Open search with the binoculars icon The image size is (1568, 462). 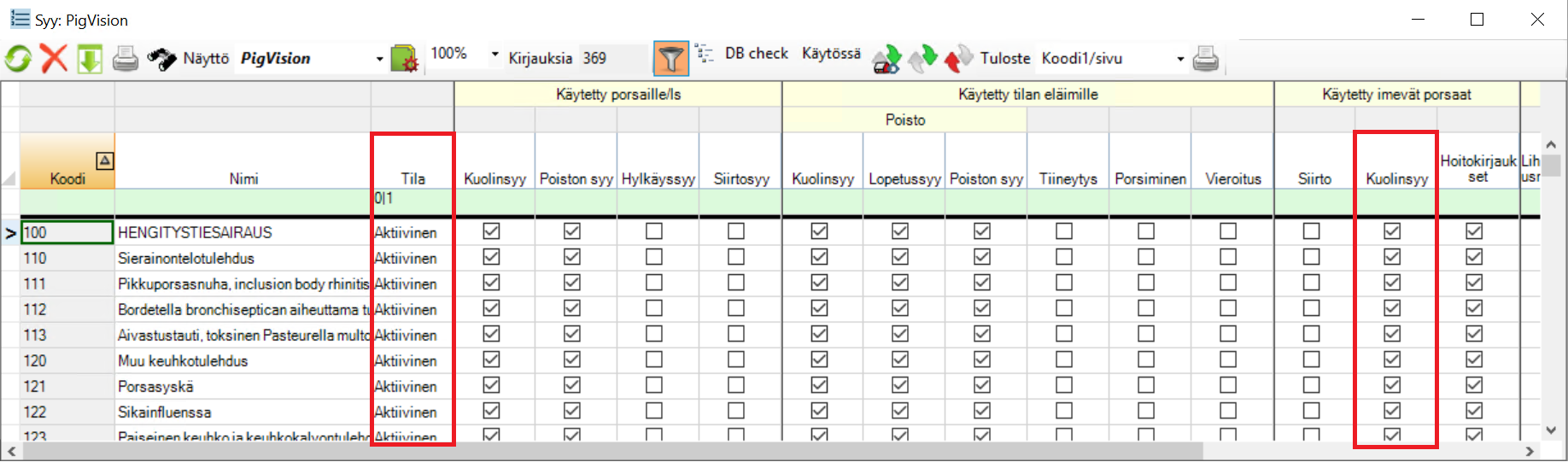pos(161,59)
